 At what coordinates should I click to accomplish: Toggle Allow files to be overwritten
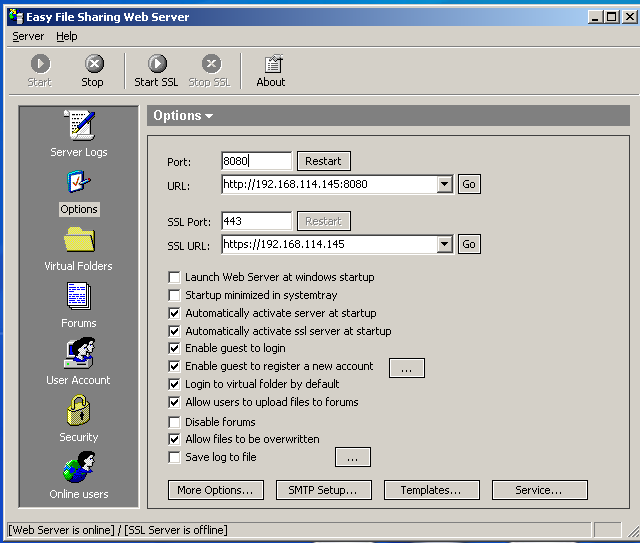point(174,439)
